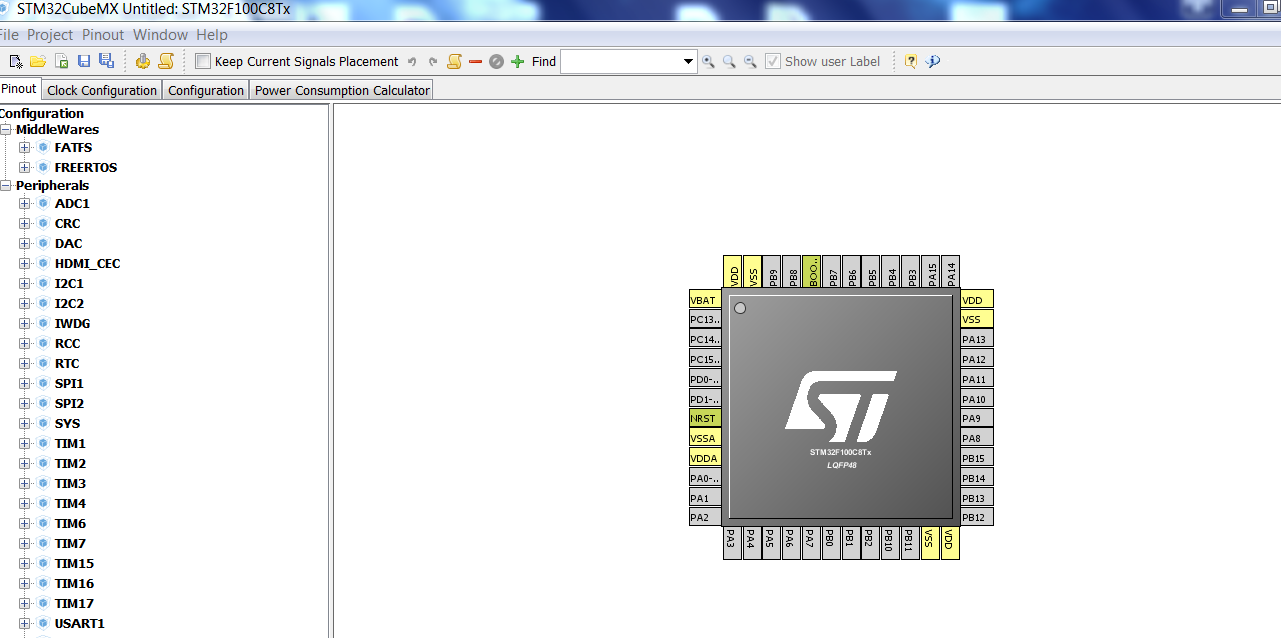Select the Pinout tab
This screenshot has height=638, width=1281.
(19, 89)
